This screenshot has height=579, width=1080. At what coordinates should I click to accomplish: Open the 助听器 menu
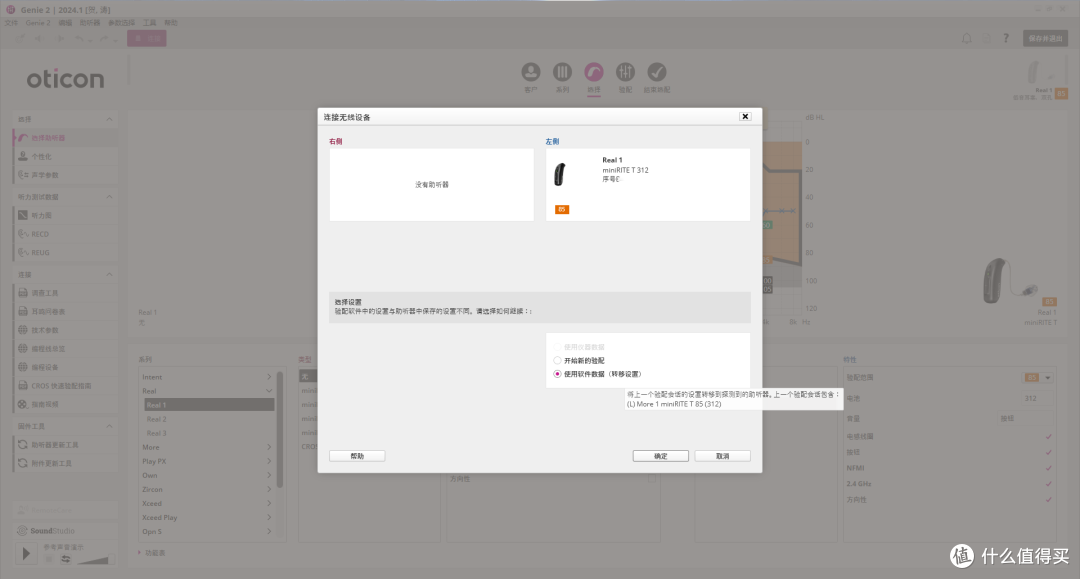[x=90, y=23]
